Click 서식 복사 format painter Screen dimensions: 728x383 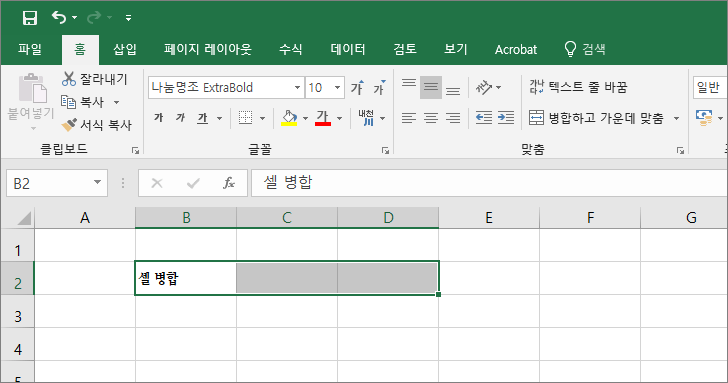click(x=97, y=124)
